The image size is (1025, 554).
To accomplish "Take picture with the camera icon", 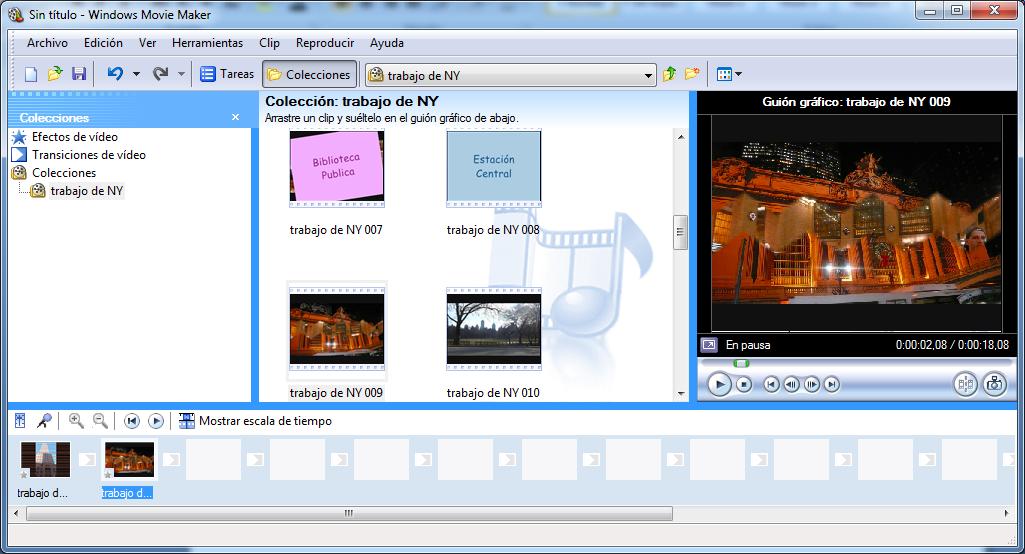I will (x=994, y=384).
